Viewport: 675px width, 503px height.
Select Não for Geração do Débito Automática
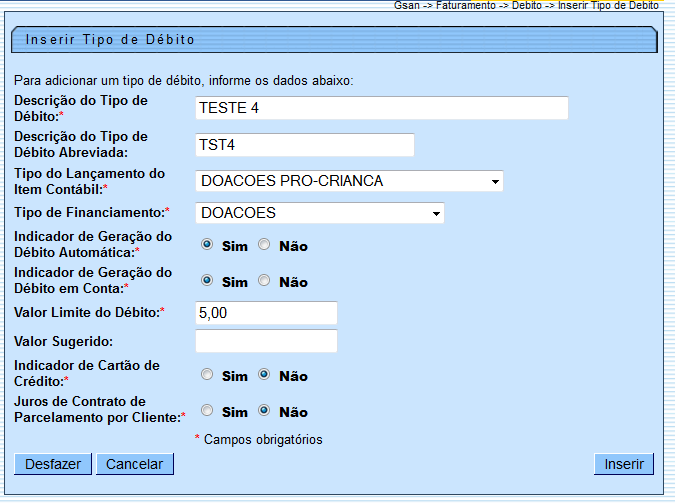coord(264,244)
